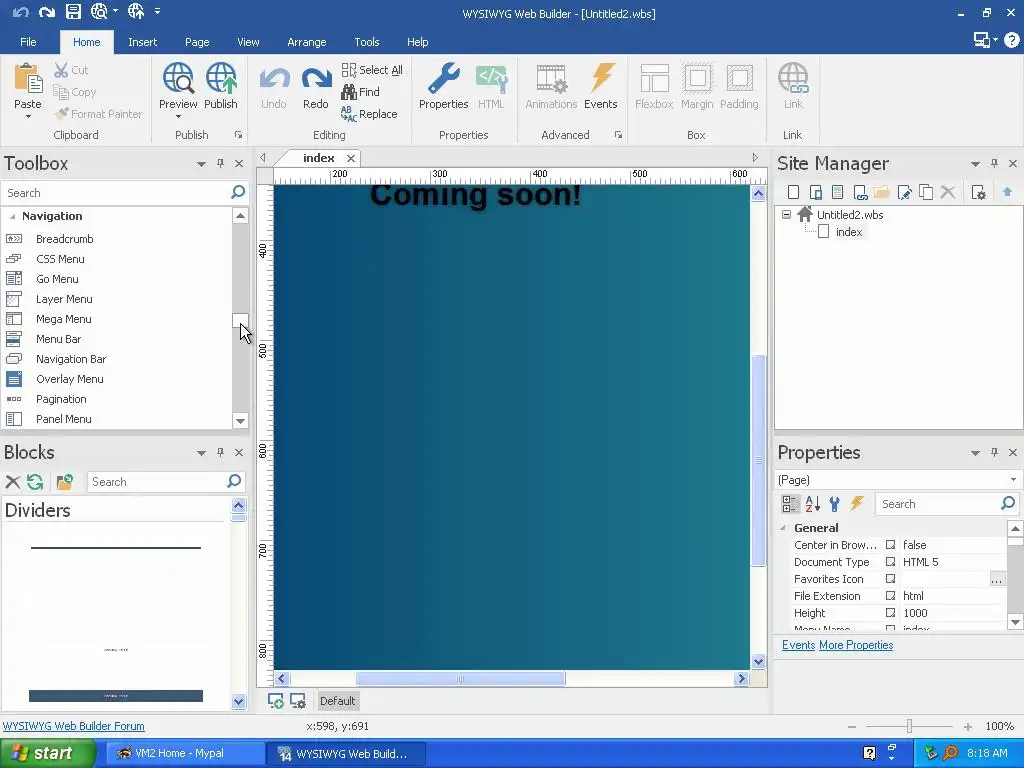Open the File menu

(x=28, y=42)
